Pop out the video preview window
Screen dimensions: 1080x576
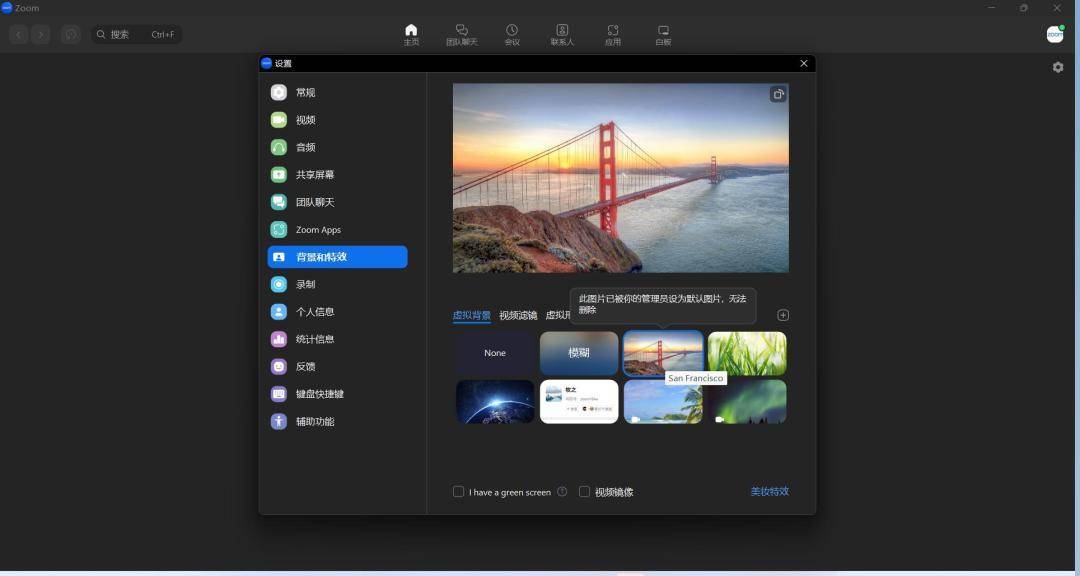779,94
